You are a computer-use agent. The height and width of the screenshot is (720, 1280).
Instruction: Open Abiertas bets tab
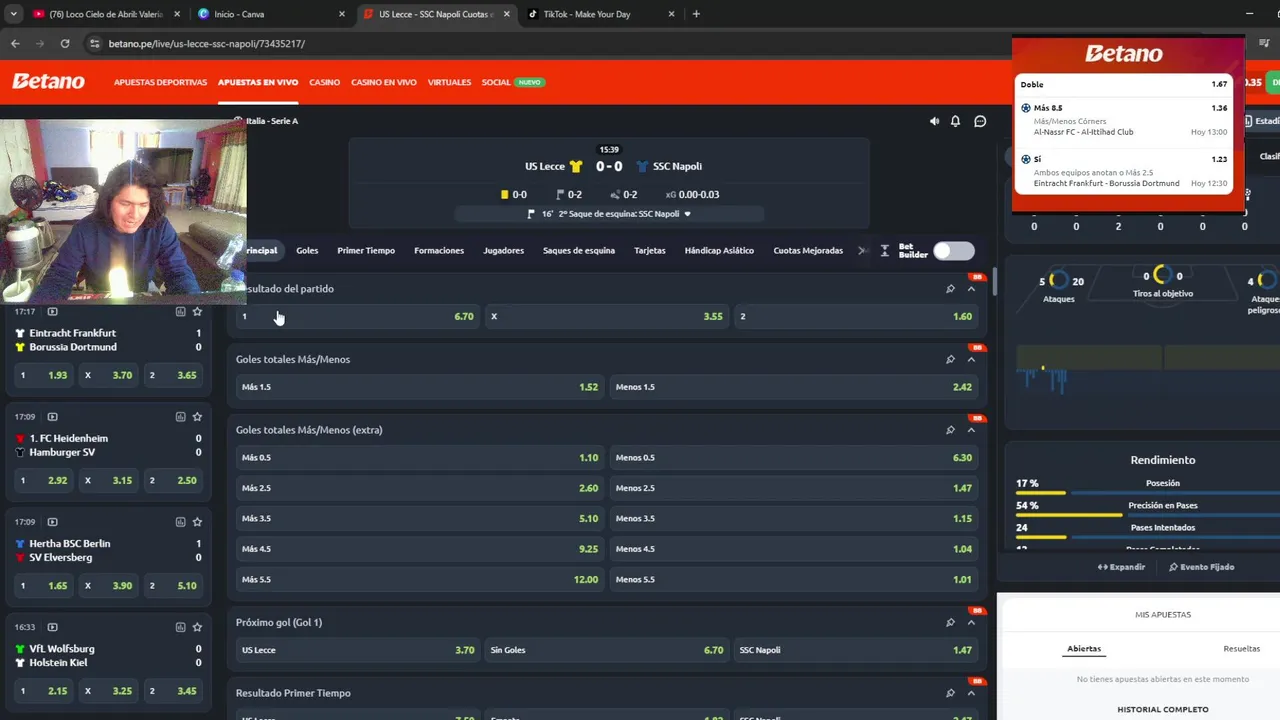(1084, 649)
